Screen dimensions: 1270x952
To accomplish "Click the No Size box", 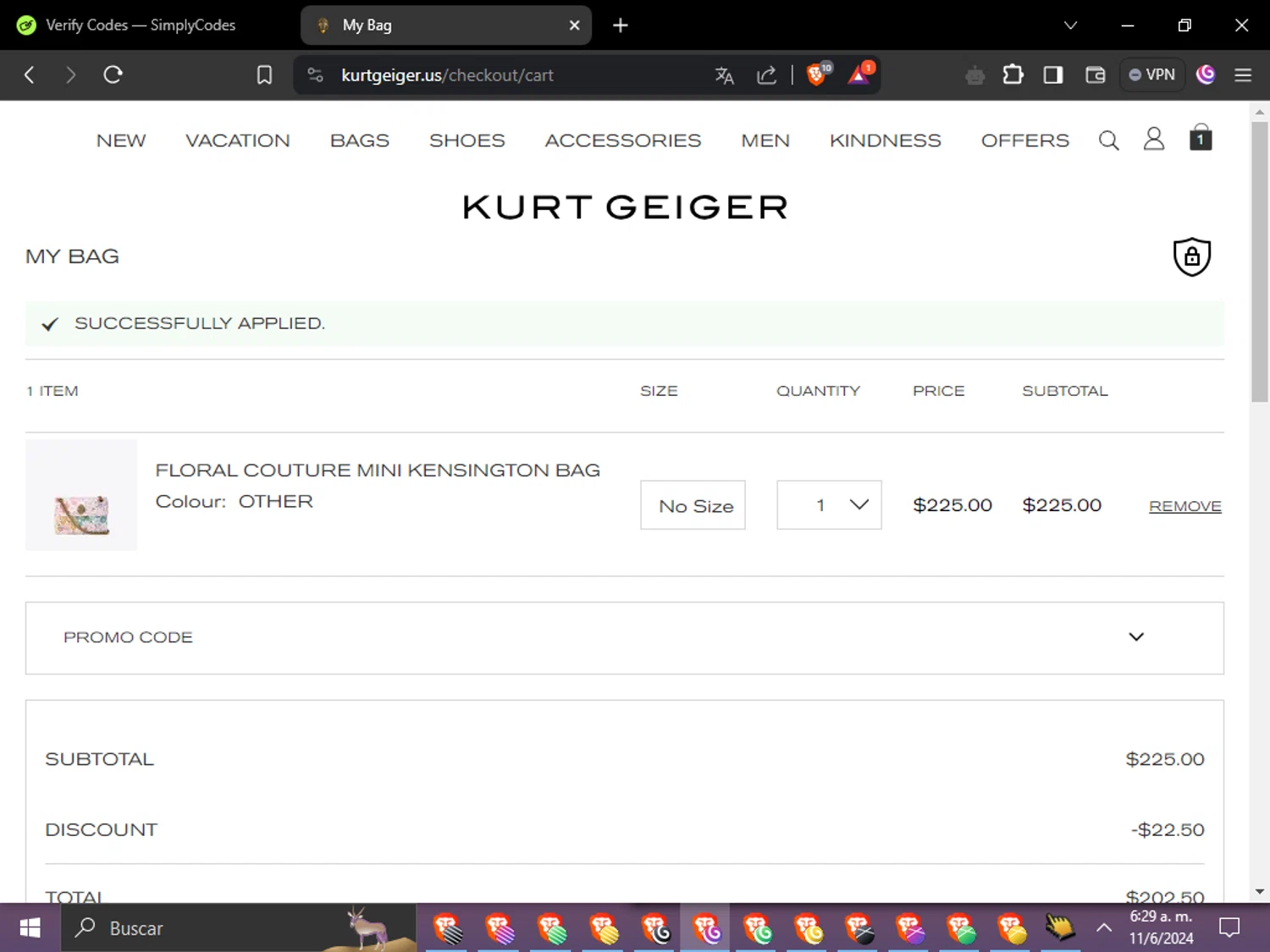I will pyautogui.click(x=693, y=505).
